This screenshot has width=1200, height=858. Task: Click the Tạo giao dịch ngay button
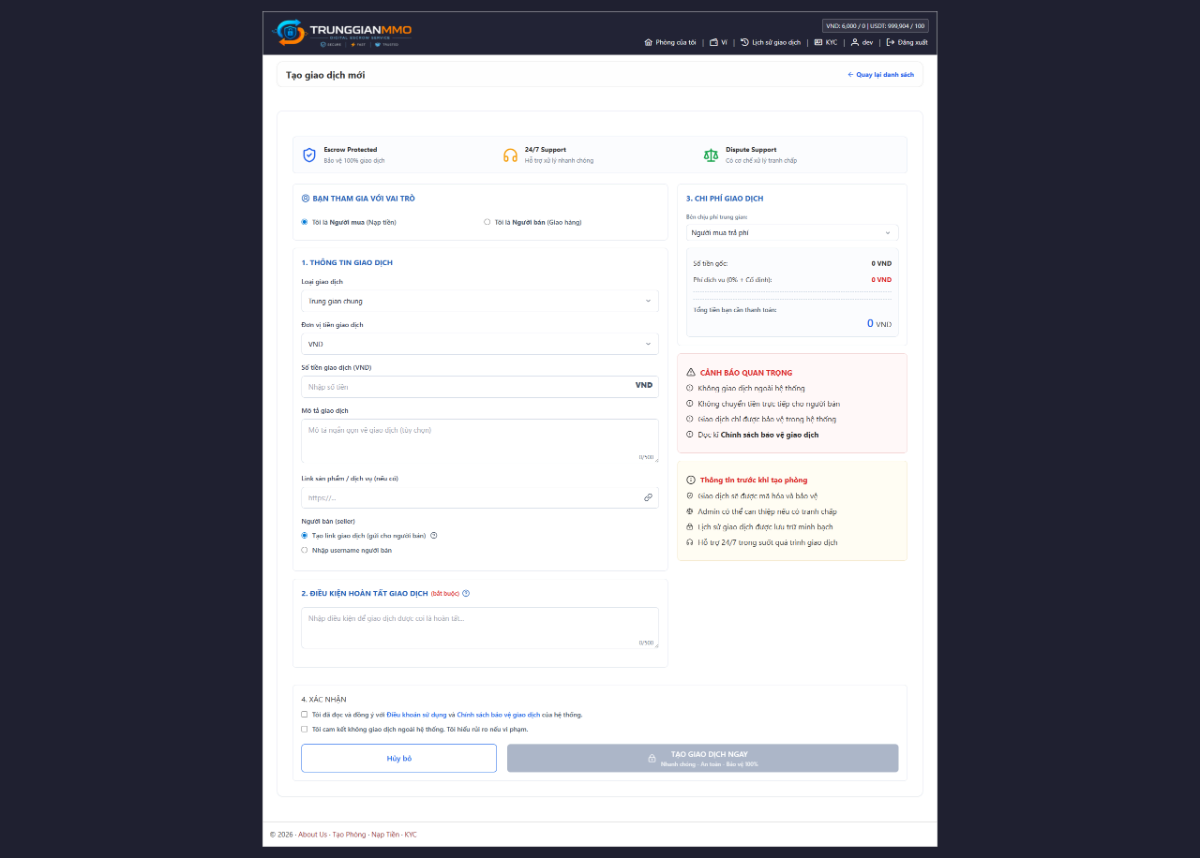point(703,758)
